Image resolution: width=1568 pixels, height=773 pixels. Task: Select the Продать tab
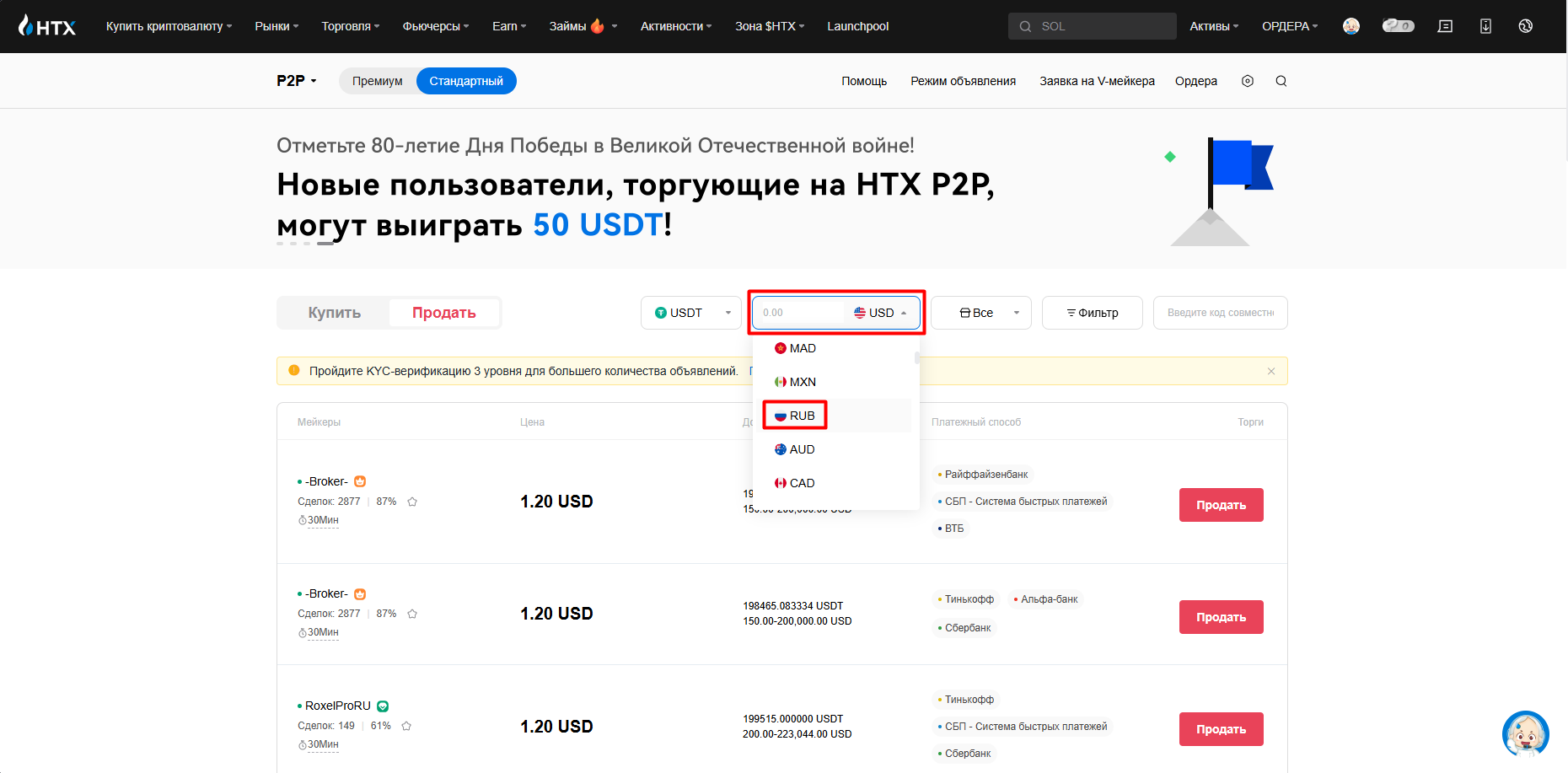(444, 313)
